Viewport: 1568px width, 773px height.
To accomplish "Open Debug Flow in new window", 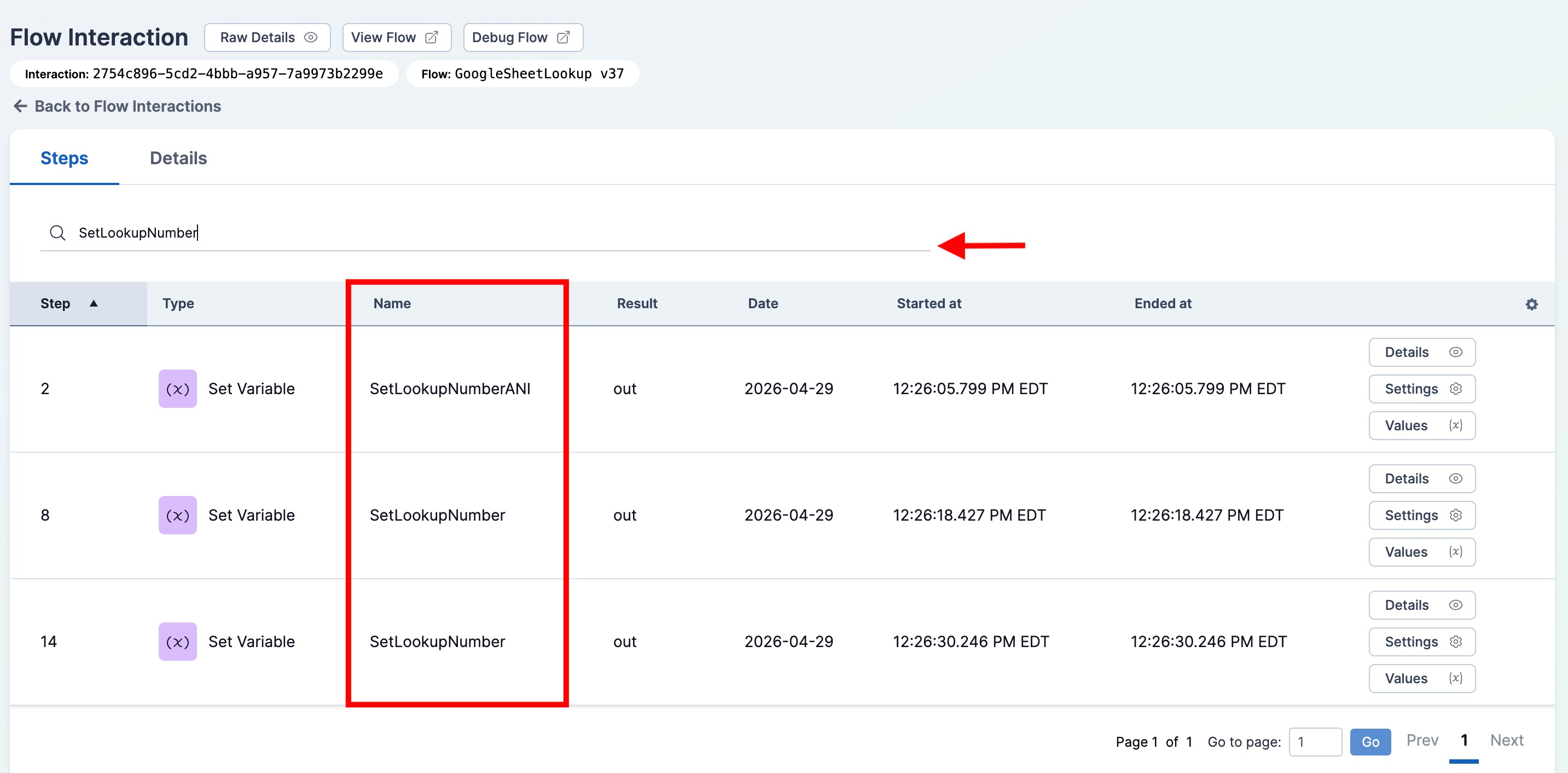I will (x=523, y=38).
